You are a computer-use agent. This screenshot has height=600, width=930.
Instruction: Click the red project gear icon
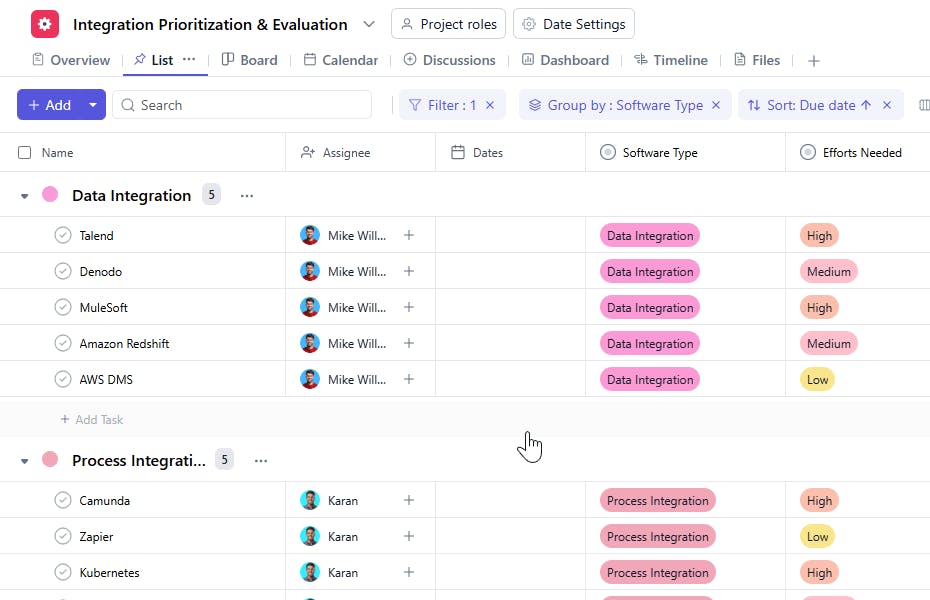[45, 24]
